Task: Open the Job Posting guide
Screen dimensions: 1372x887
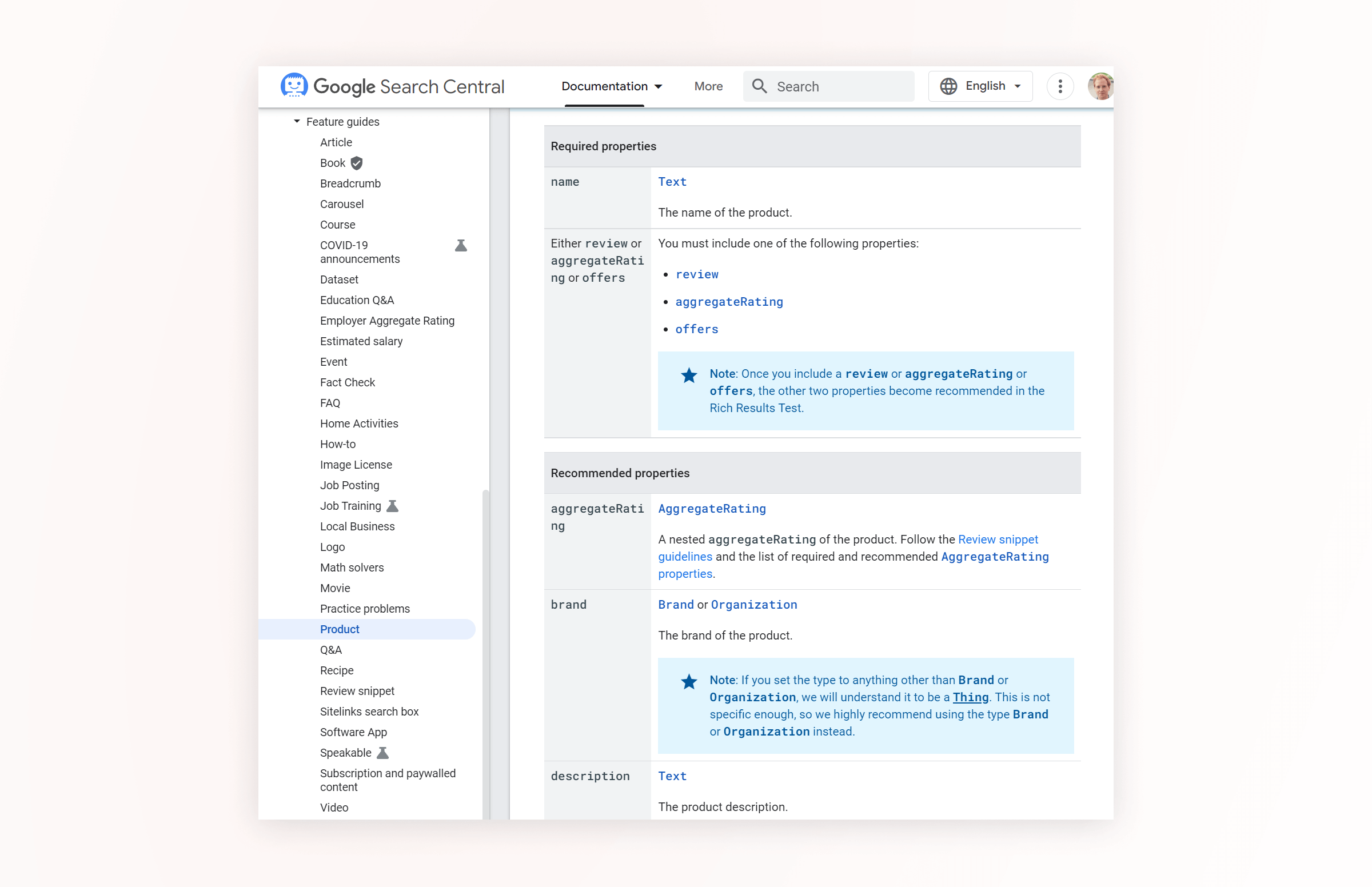Action: tap(350, 486)
